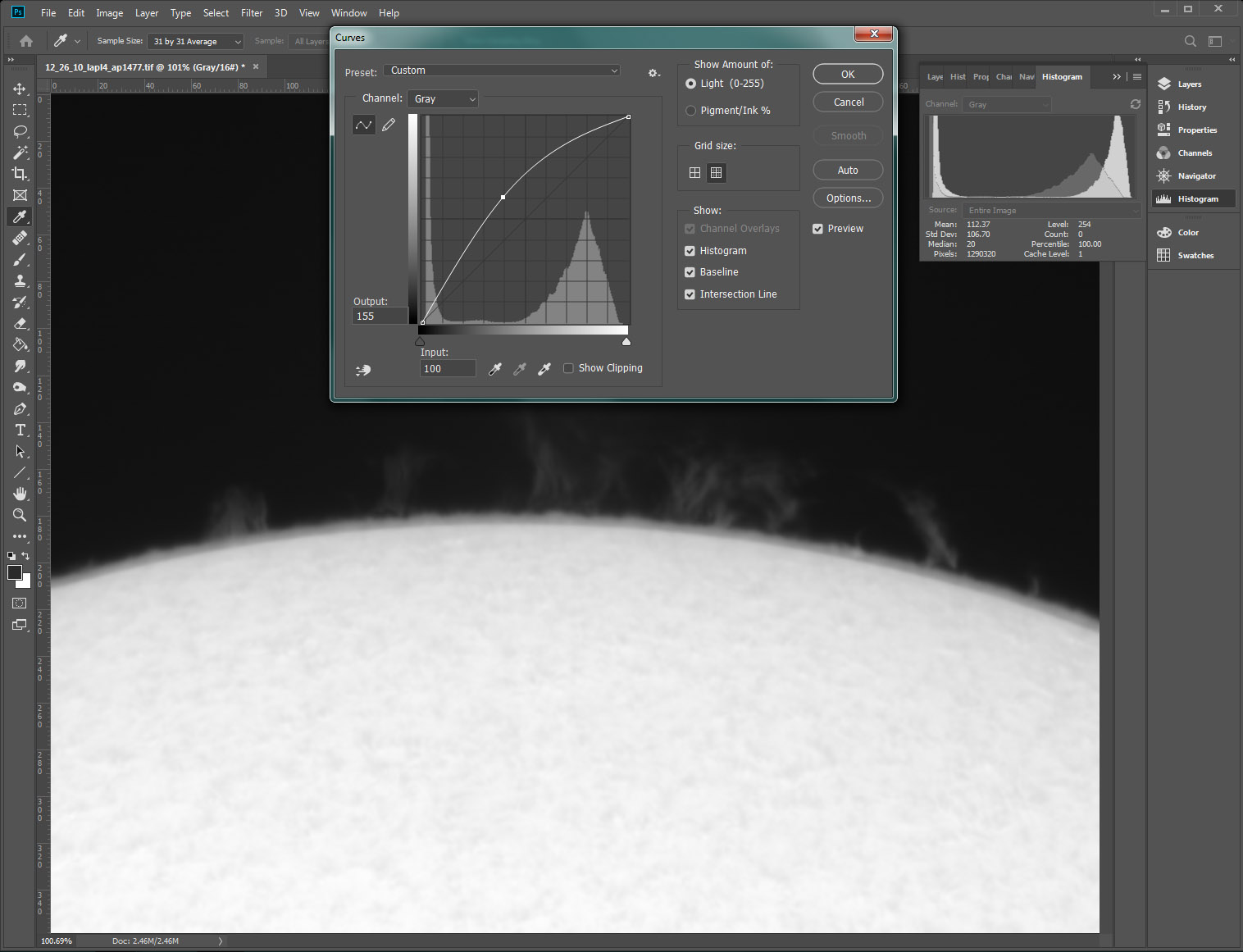The width and height of the screenshot is (1243, 952).
Task: Select the Paint Bucket tool
Action: point(20,344)
